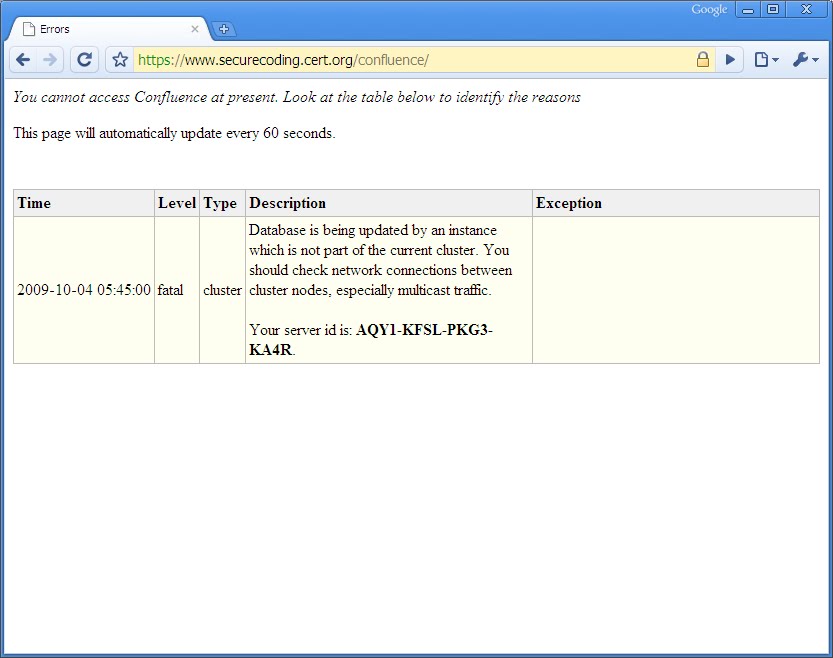833x658 pixels.
Task: Minimize the Chrome window
Action: pyautogui.click(x=748, y=10)
